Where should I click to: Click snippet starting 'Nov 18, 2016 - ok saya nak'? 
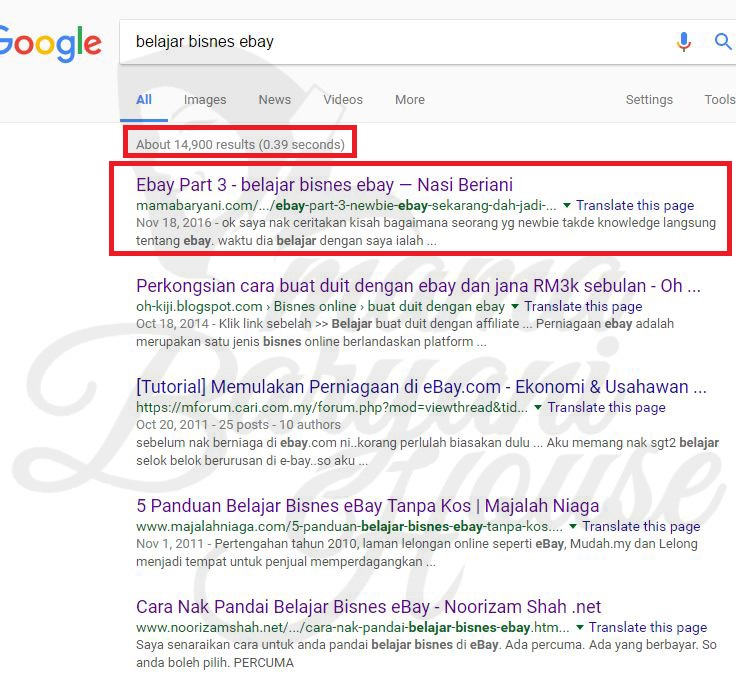pyautogui.click(x=426, y=231)
